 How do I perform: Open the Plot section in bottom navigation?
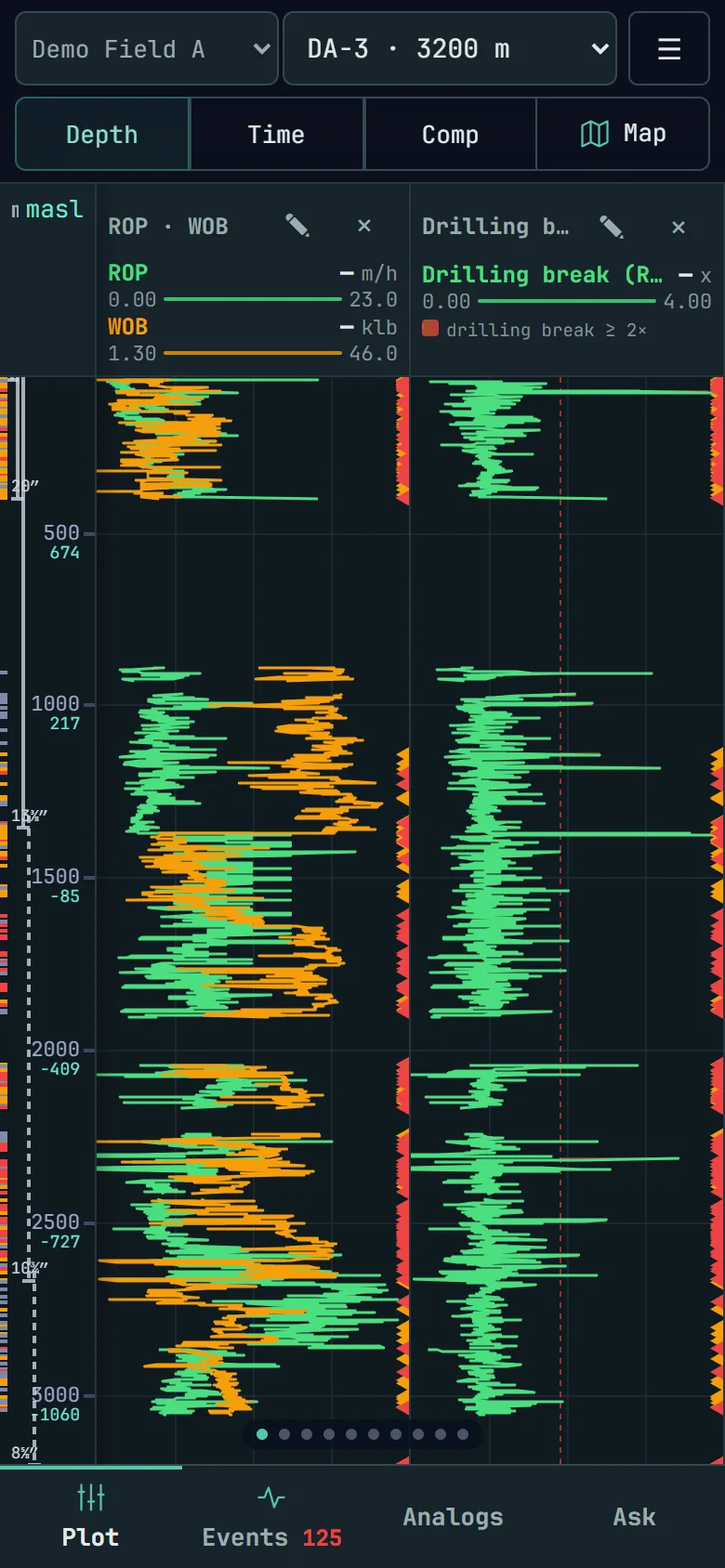click(x=90, y=1517)
